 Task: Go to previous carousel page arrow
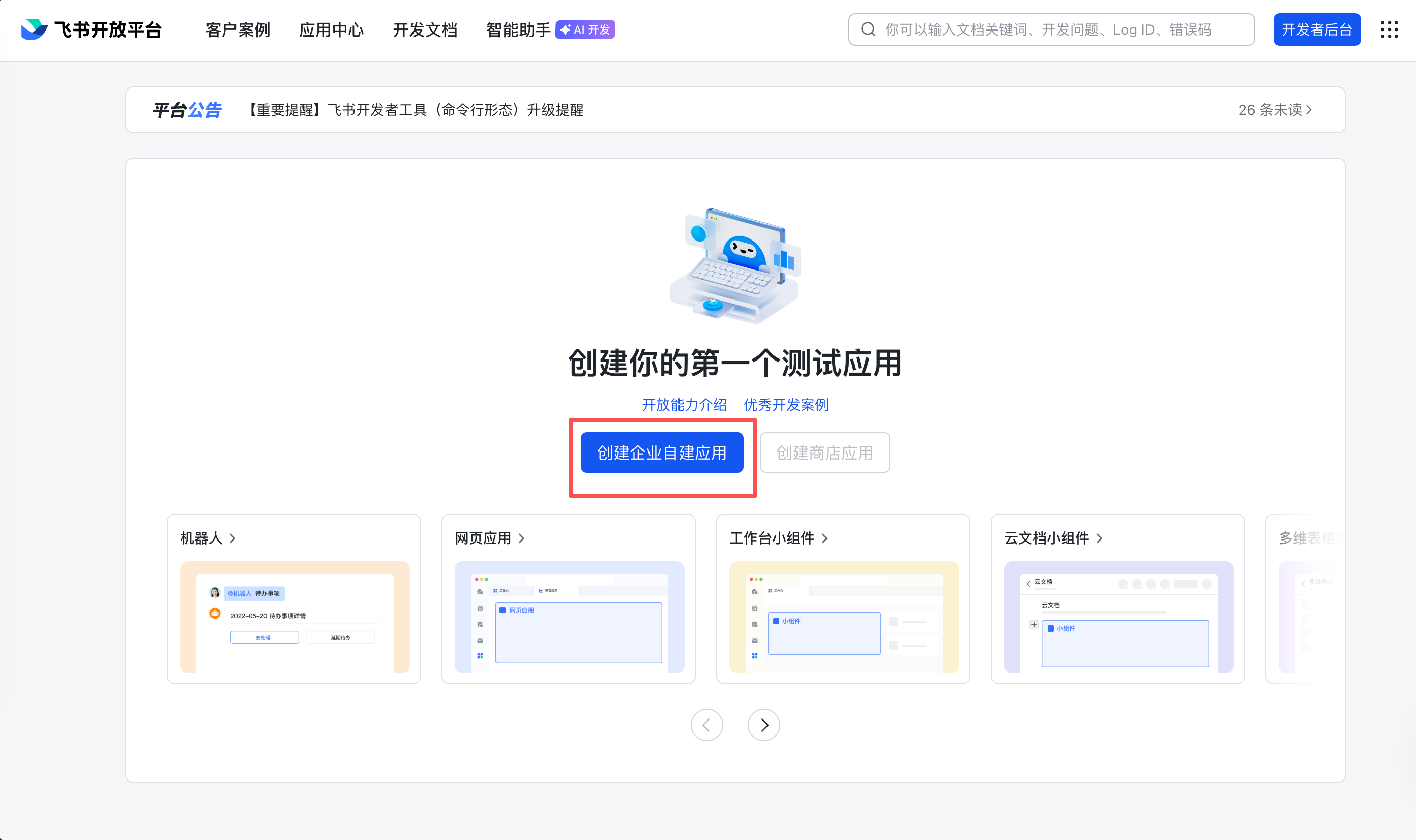click(706, 725)
